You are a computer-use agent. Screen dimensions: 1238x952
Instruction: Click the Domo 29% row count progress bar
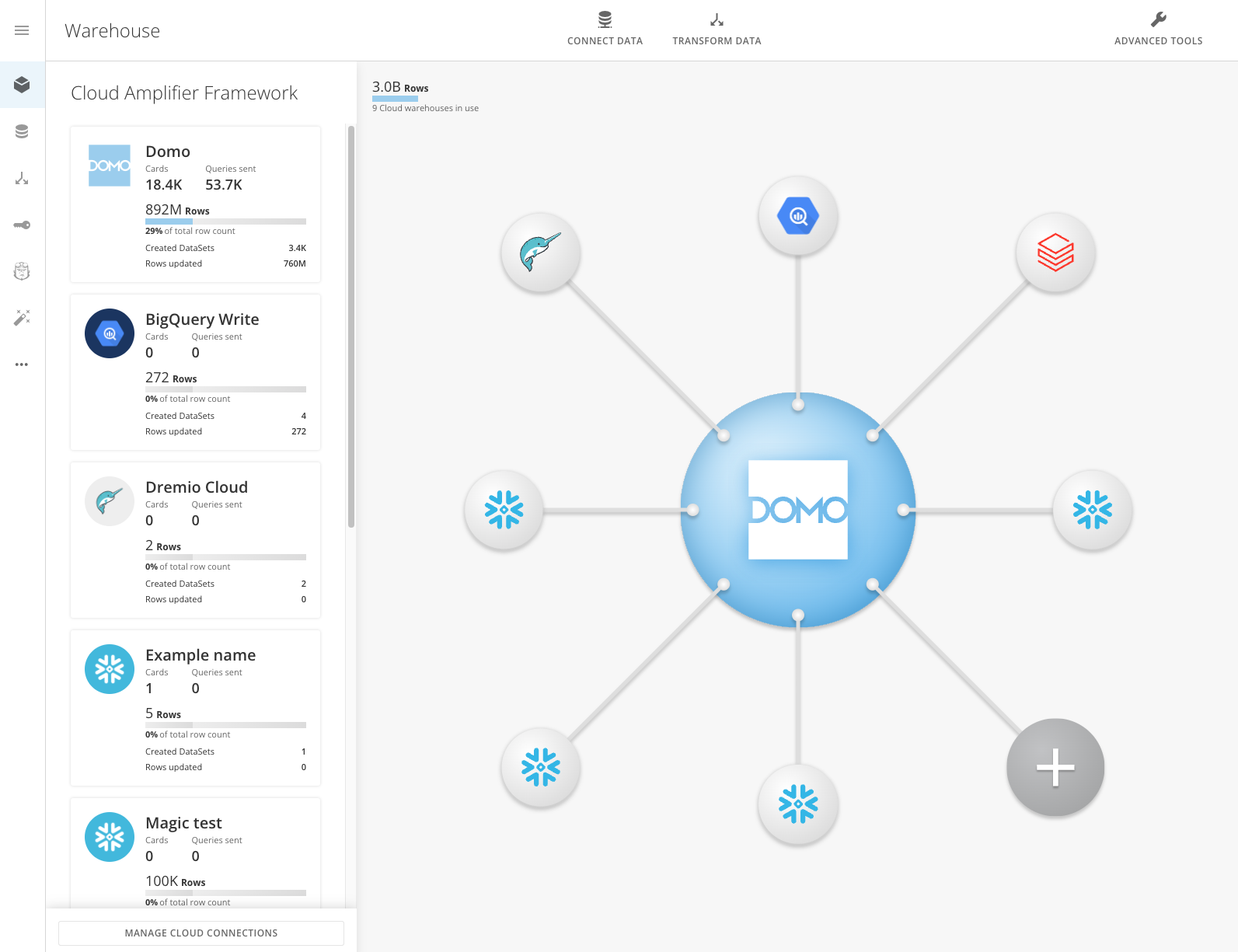click(x=225, y=221)
